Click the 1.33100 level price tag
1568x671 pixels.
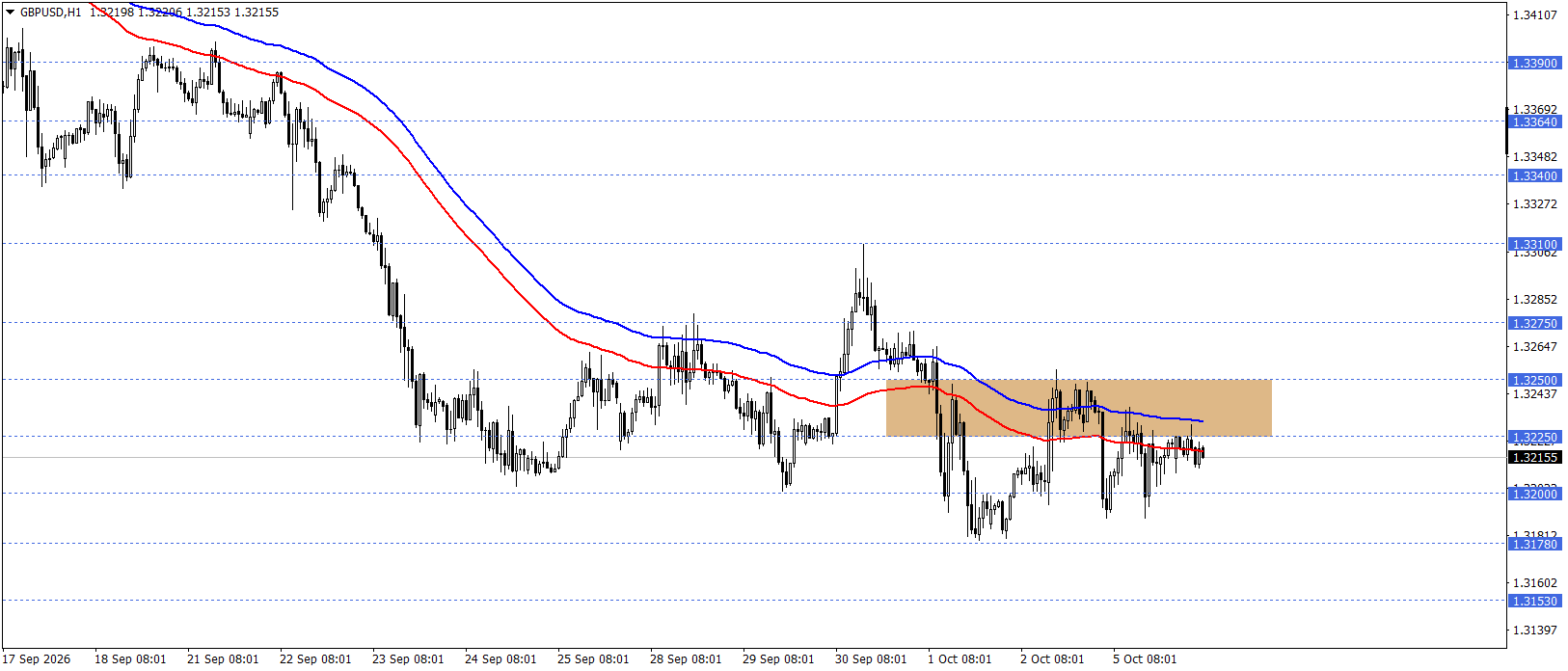(x=1534, y=245)
